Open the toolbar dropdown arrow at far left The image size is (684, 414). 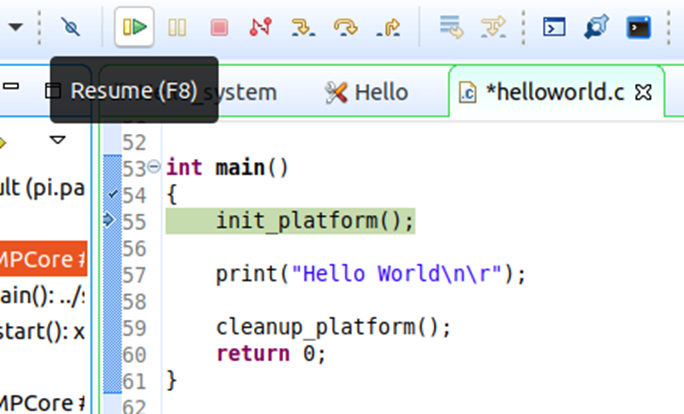(15, 28)
